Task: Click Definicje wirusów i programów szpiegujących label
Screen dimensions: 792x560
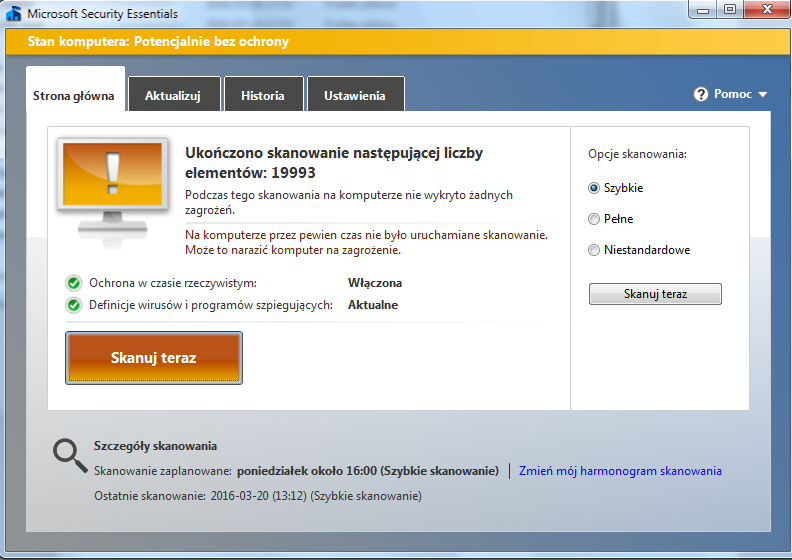Action: click(x=211, y=305)
